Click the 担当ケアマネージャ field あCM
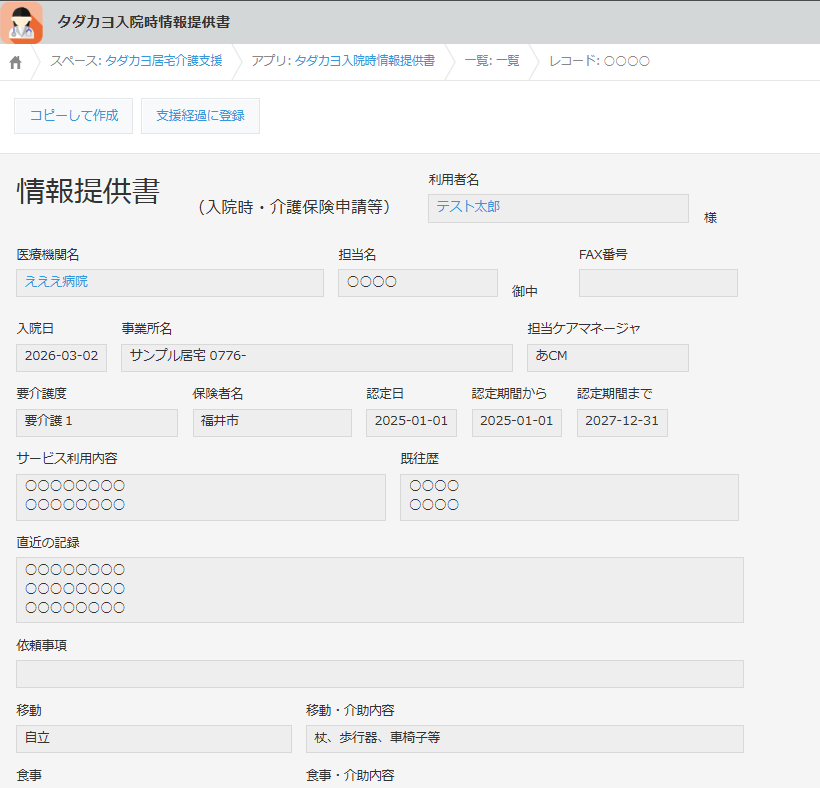 point(607,357)
